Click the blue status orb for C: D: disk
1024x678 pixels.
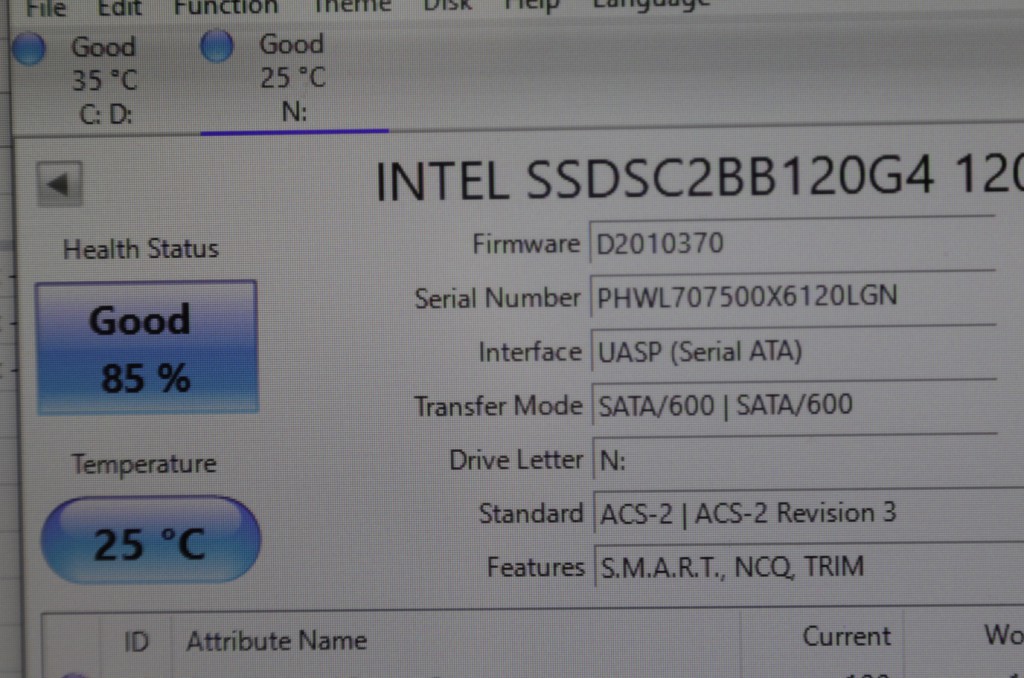(x=29, y=49)
